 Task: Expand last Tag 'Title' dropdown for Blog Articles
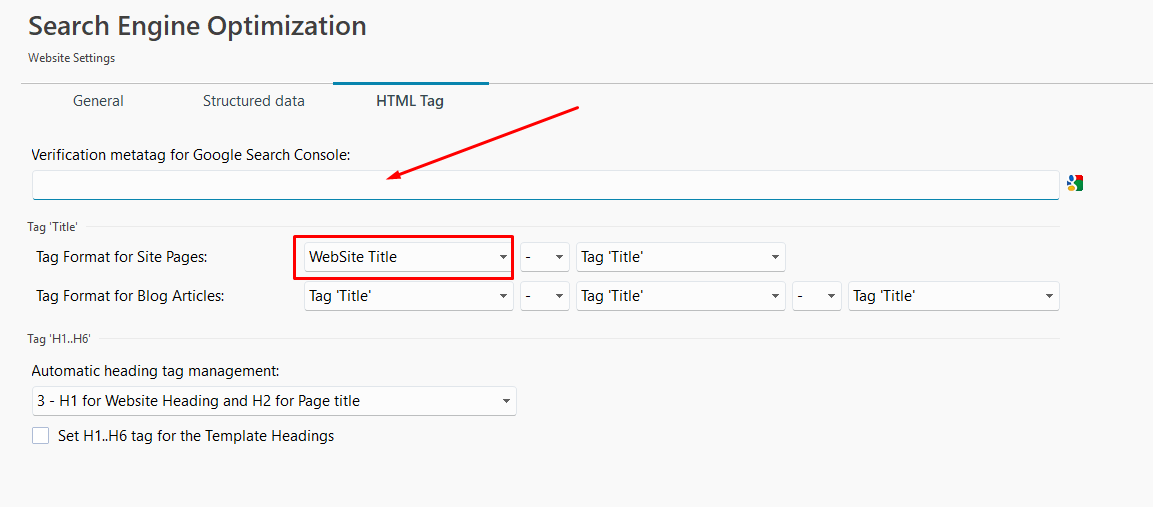953,296
